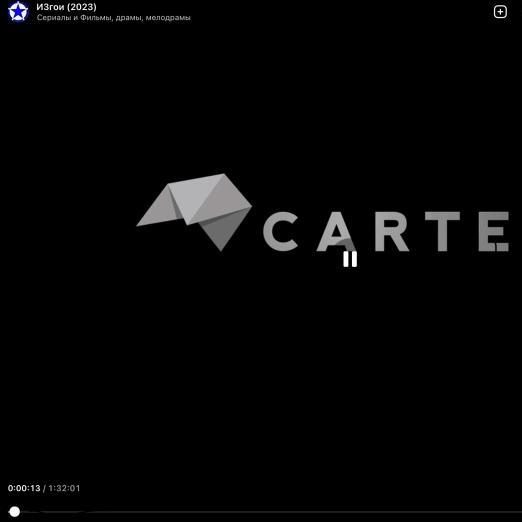This screenshot has height=522, width=522.
Task: Seek near the end of the progress track
Action: pyautogui.click(x=510, y=512)
